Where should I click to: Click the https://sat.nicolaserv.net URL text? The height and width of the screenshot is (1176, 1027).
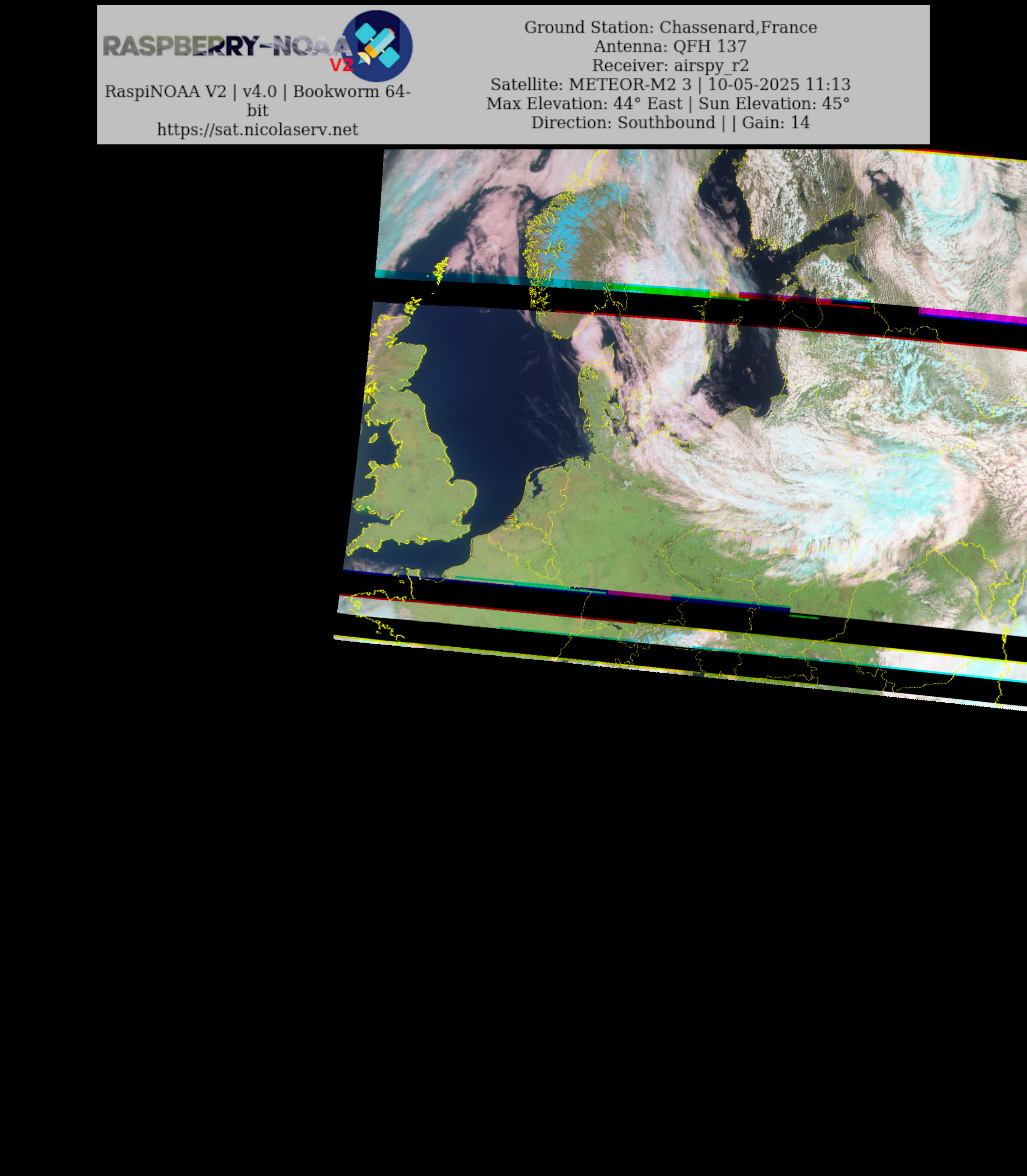[257, 129]
